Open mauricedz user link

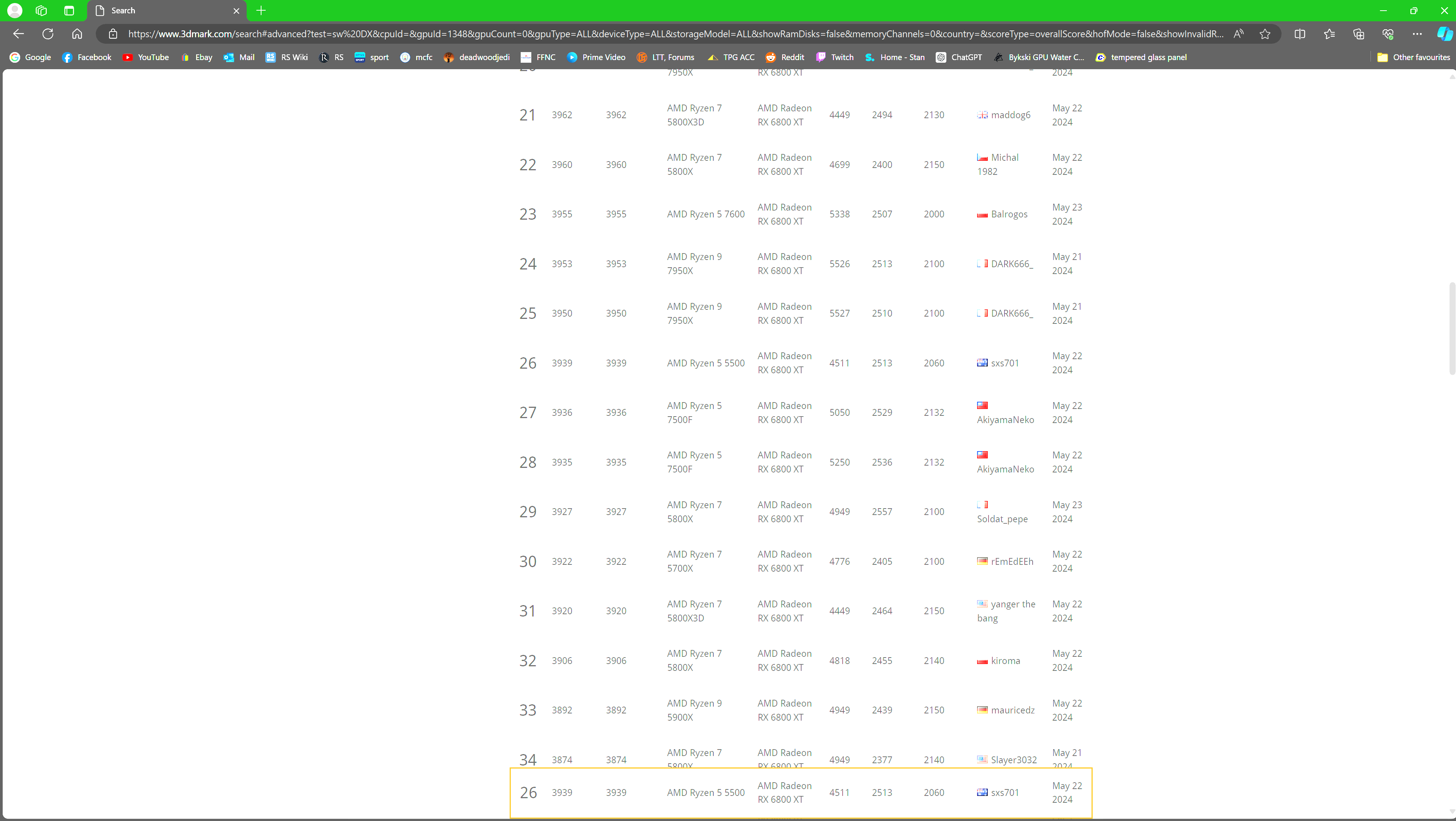[1013, 710]
